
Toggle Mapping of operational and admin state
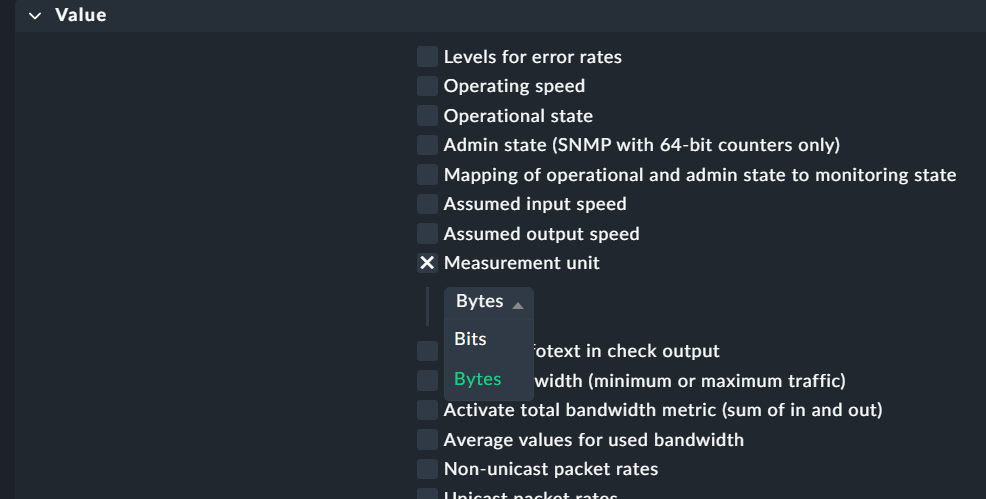pos(427,175)
